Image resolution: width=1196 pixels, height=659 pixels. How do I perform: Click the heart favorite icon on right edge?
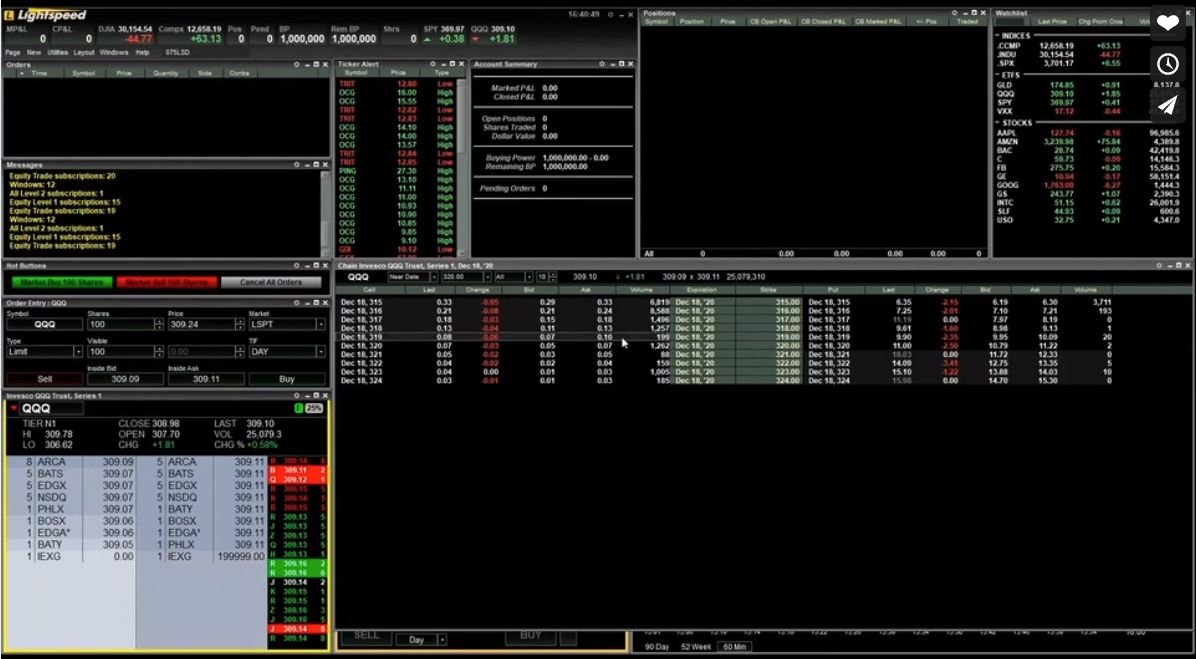1168,20
